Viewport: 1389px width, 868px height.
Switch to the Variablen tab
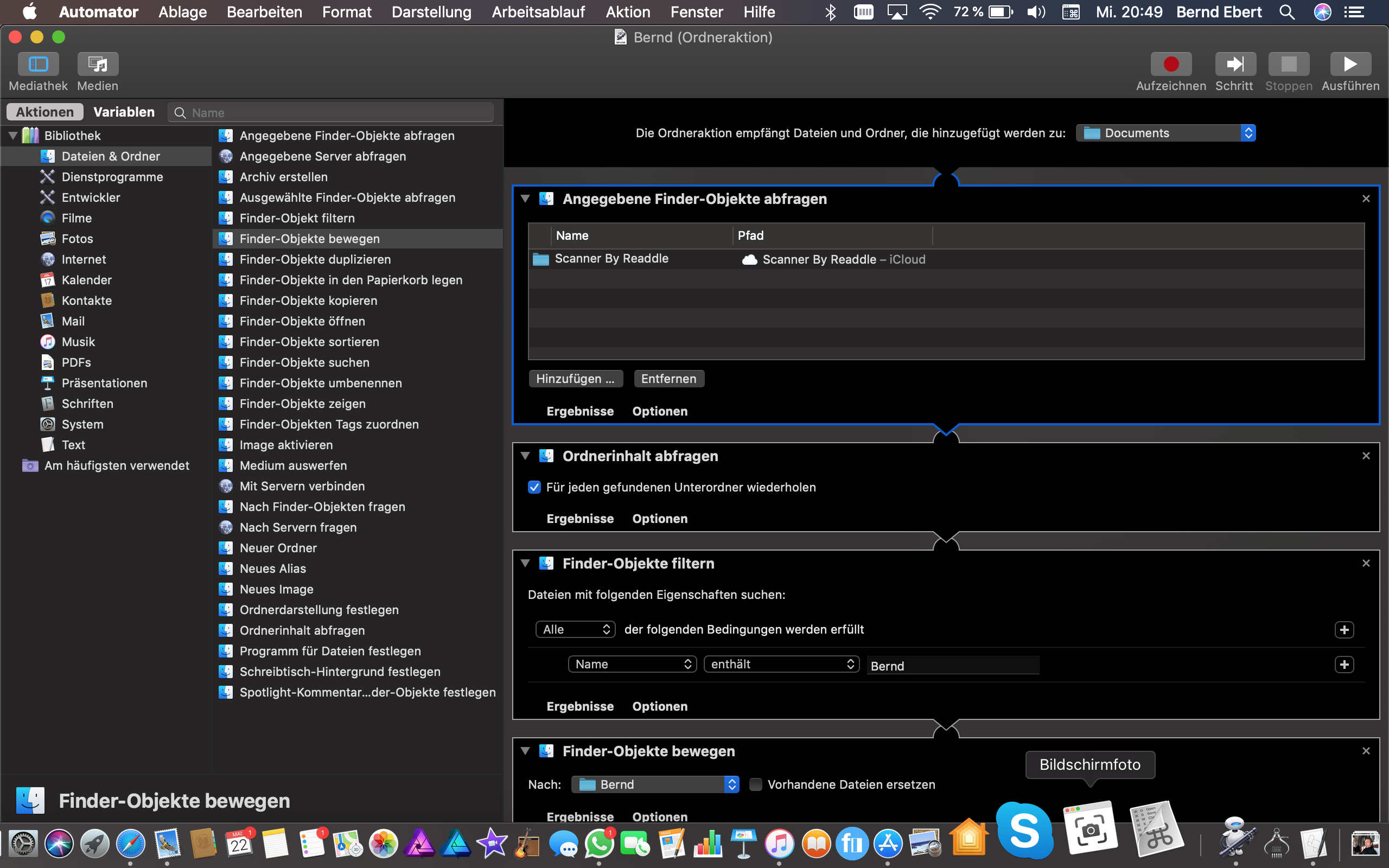point(124,112)
